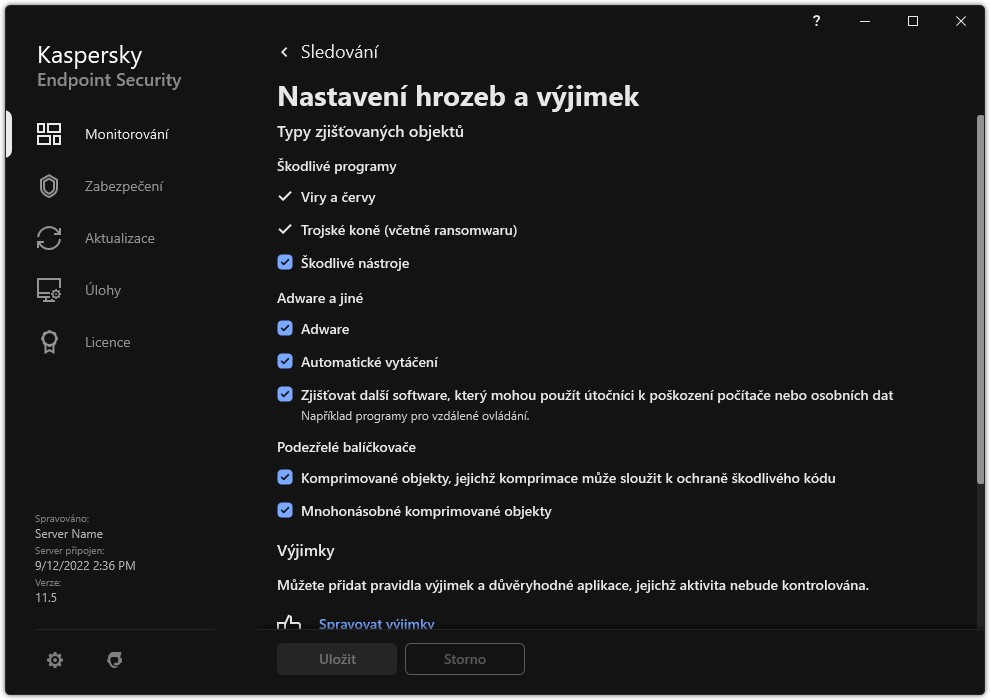The height and width of the screenshot is (700, 990).
Task: Disable the Škodlivé nástroje checkbox
Action: point(285,263)
